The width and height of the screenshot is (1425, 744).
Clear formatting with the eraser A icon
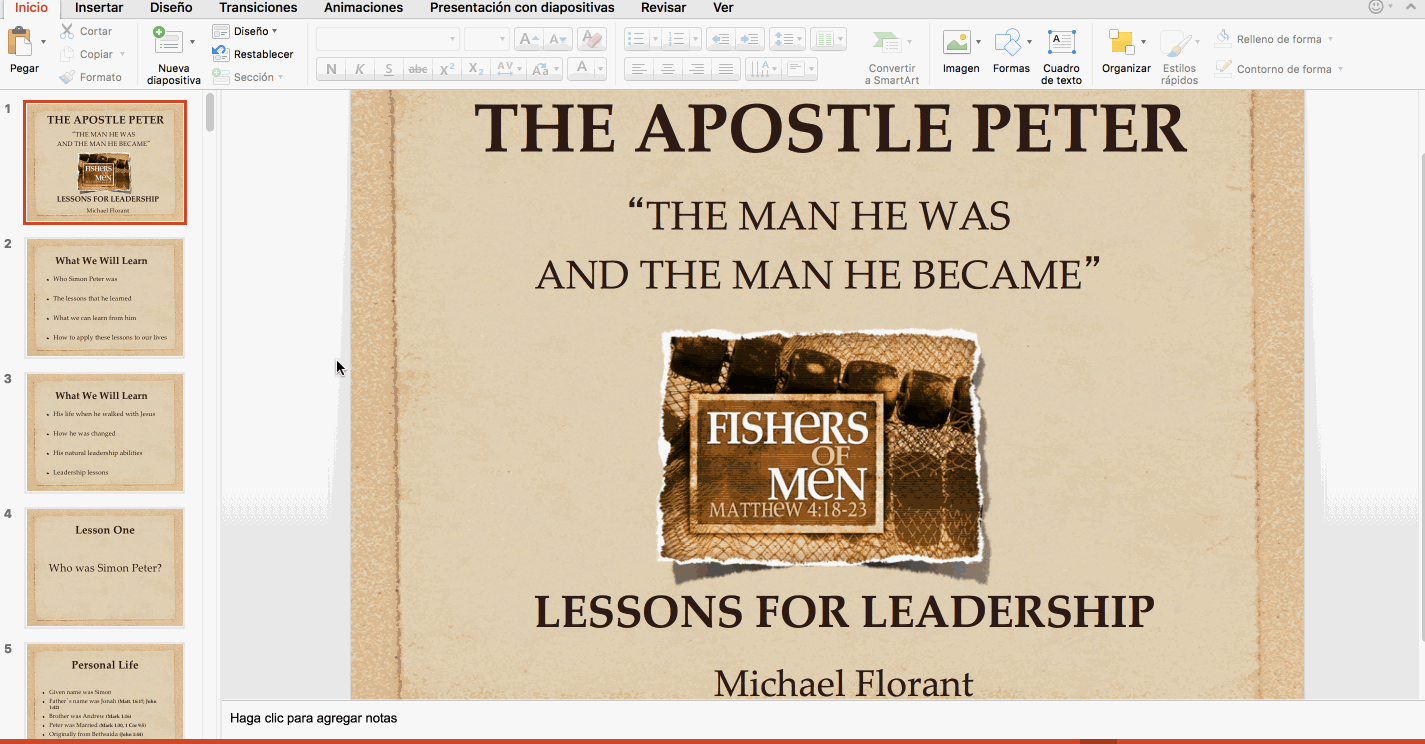[x=592, y=40]
